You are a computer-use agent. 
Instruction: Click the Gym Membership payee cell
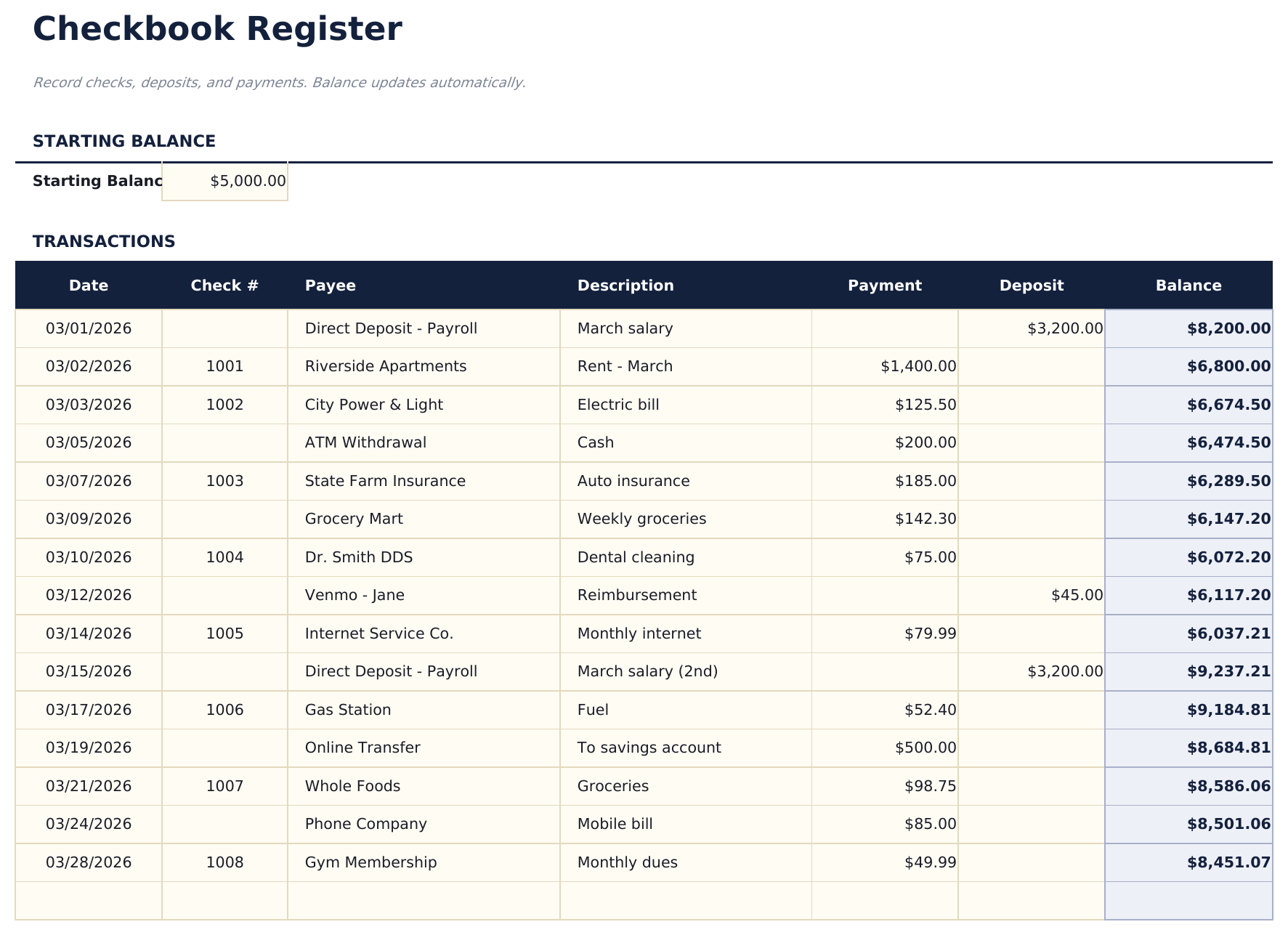click(371, 862)
